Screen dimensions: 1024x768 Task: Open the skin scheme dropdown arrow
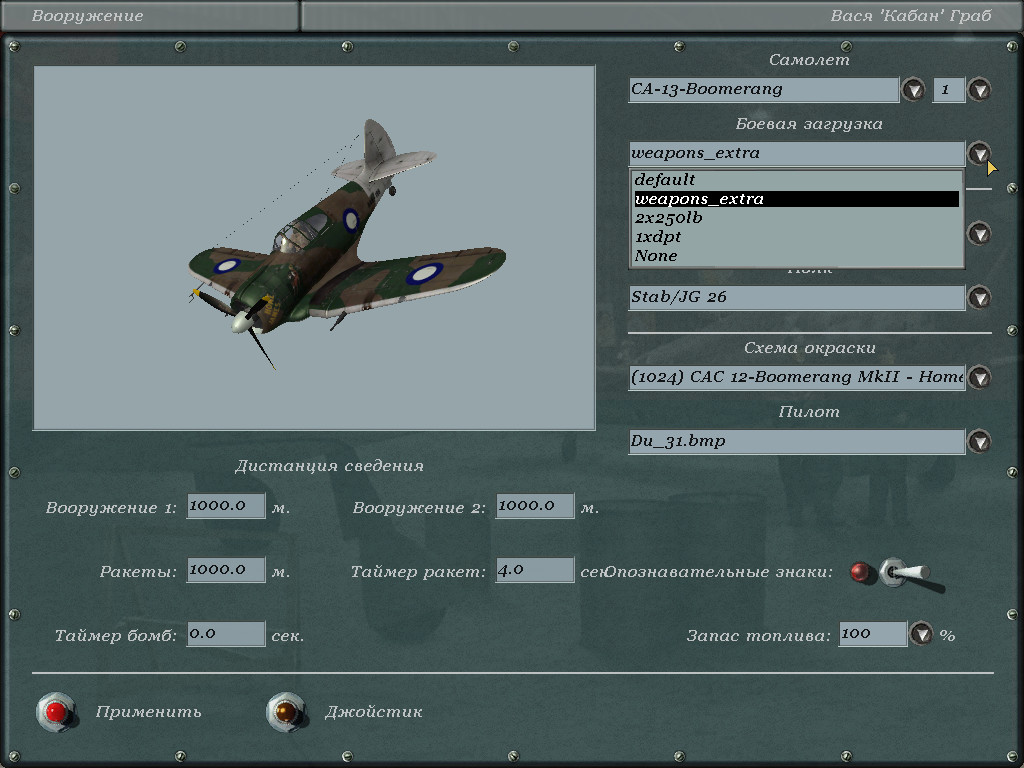tap(979, 377)
